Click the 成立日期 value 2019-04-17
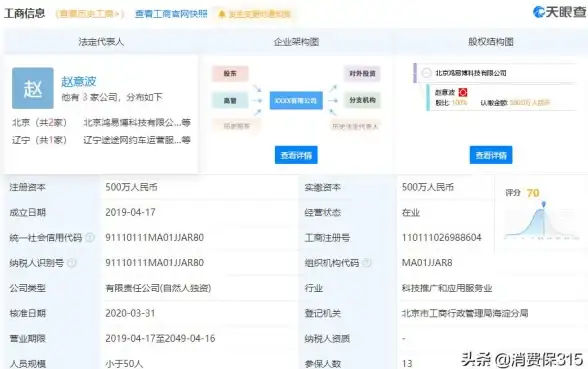 coord(130,212)
